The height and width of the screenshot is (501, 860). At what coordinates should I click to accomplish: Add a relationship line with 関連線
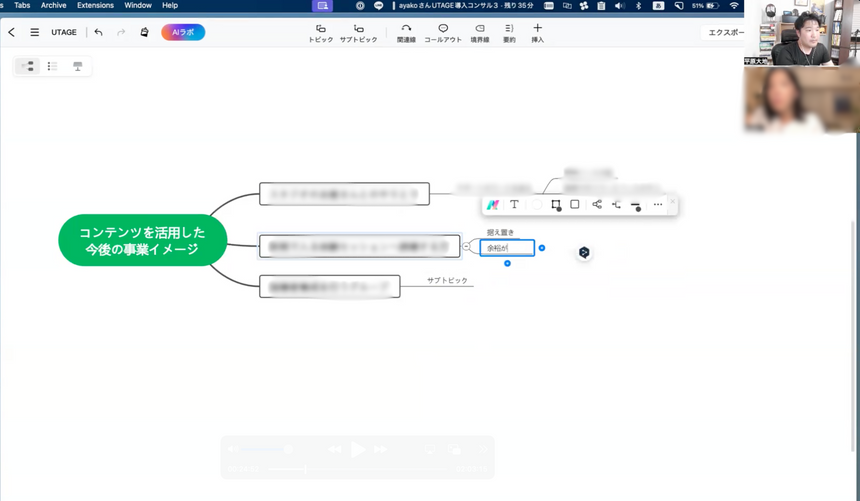click(x=406, y=32)
